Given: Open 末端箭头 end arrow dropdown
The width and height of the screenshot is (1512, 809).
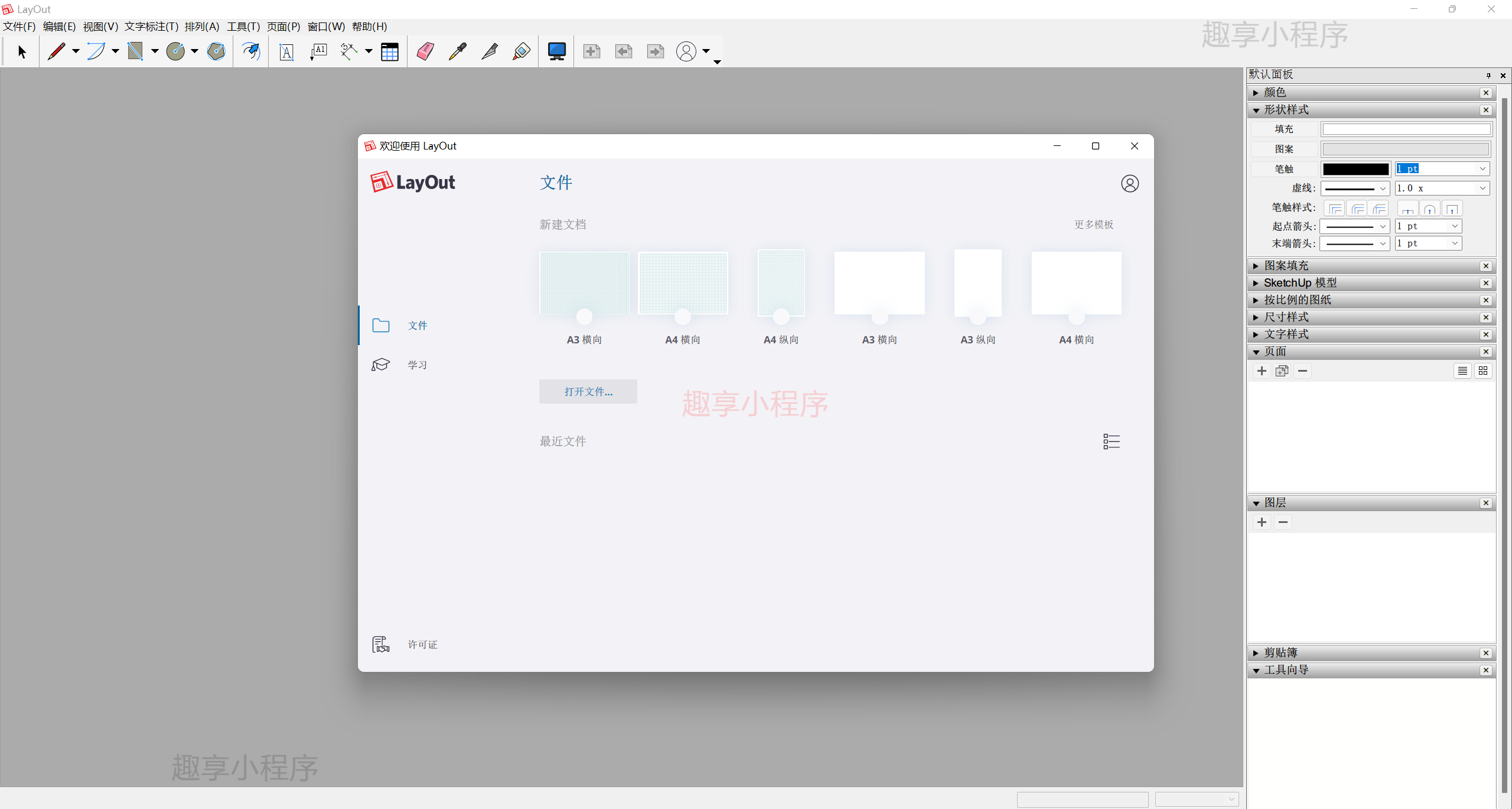Looking at the screenshot, I should point(1355,243).
